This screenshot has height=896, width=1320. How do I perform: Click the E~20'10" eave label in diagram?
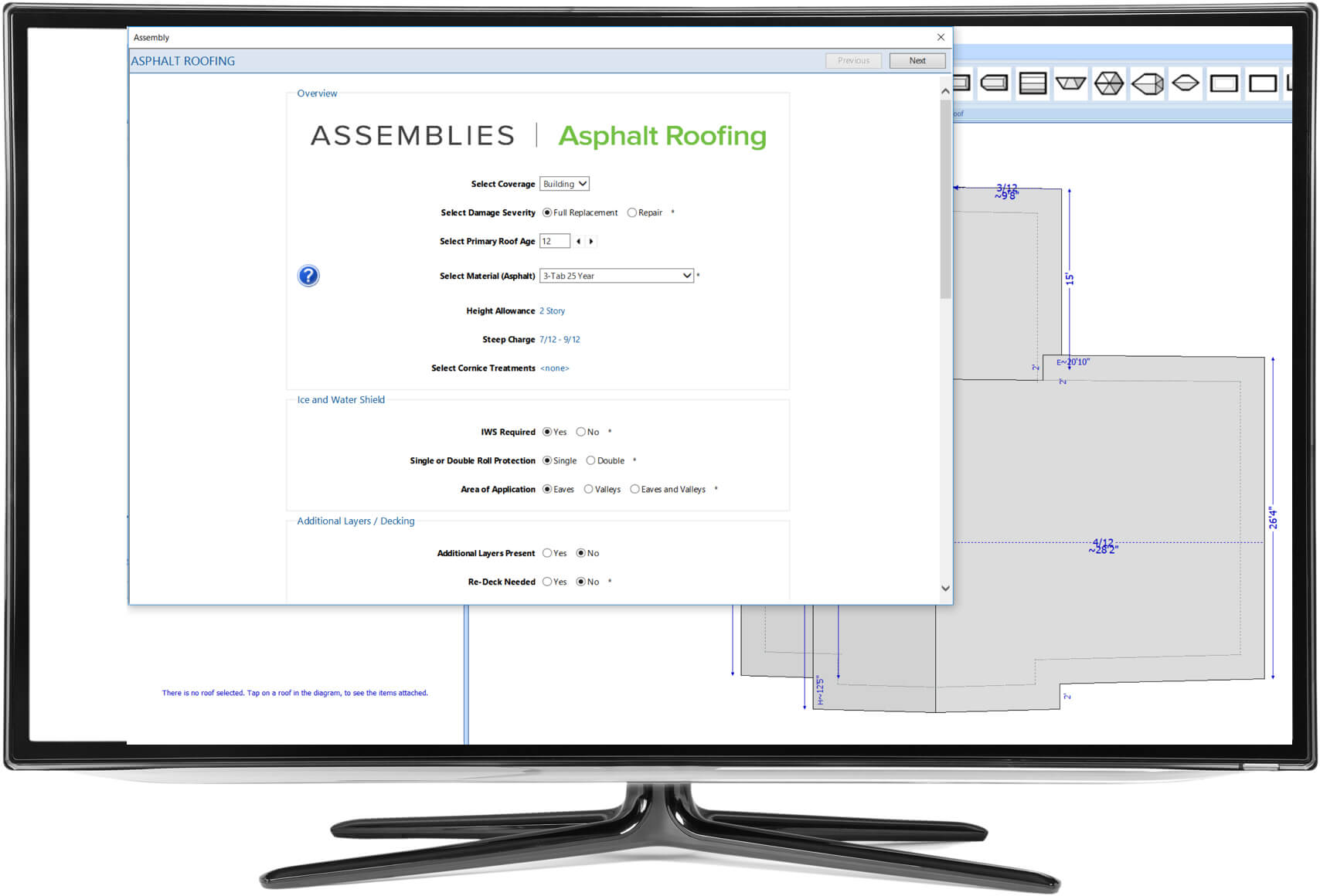point(1073,361)
